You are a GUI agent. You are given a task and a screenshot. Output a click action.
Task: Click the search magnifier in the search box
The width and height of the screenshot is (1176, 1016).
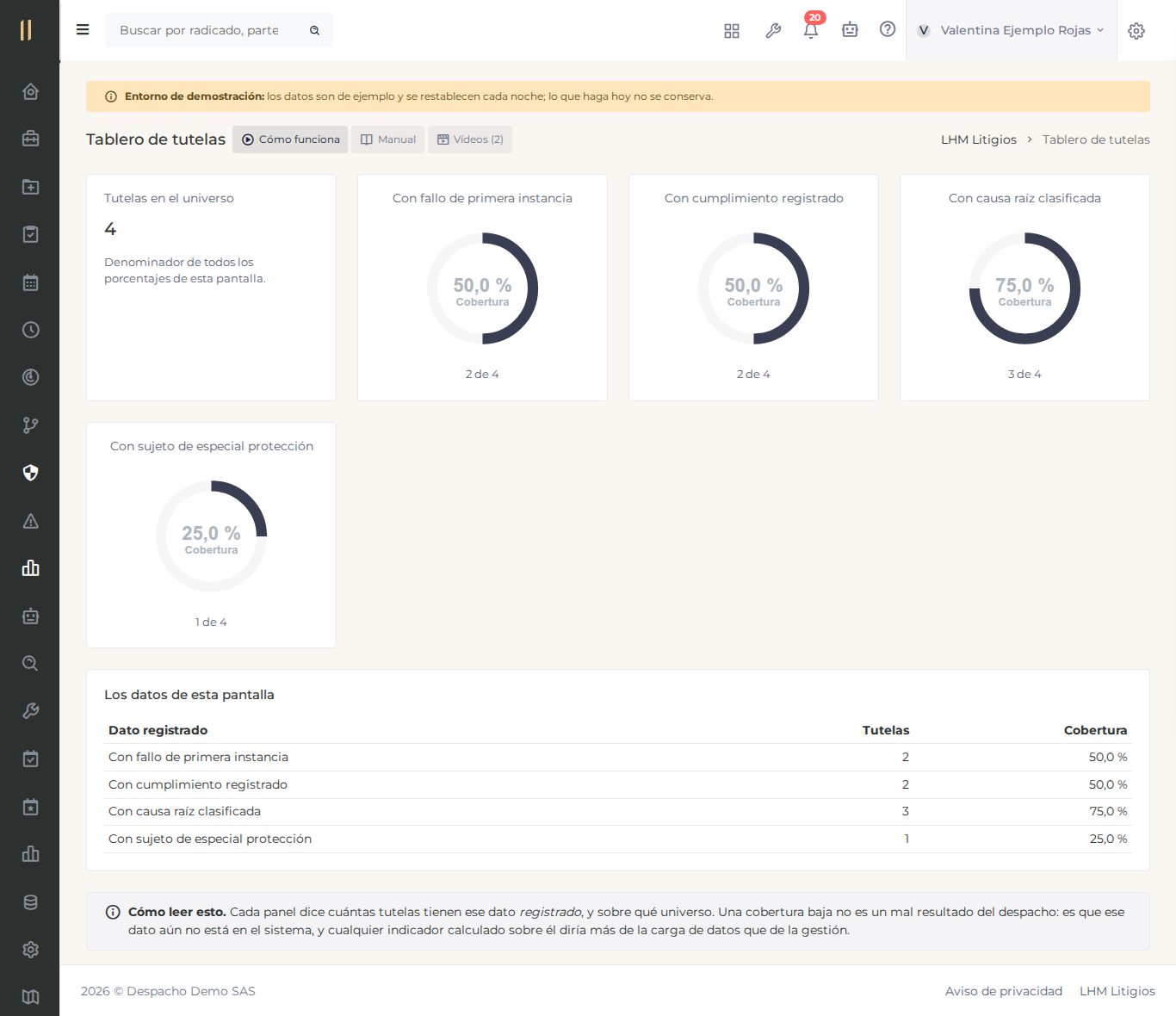click(315, 30)
